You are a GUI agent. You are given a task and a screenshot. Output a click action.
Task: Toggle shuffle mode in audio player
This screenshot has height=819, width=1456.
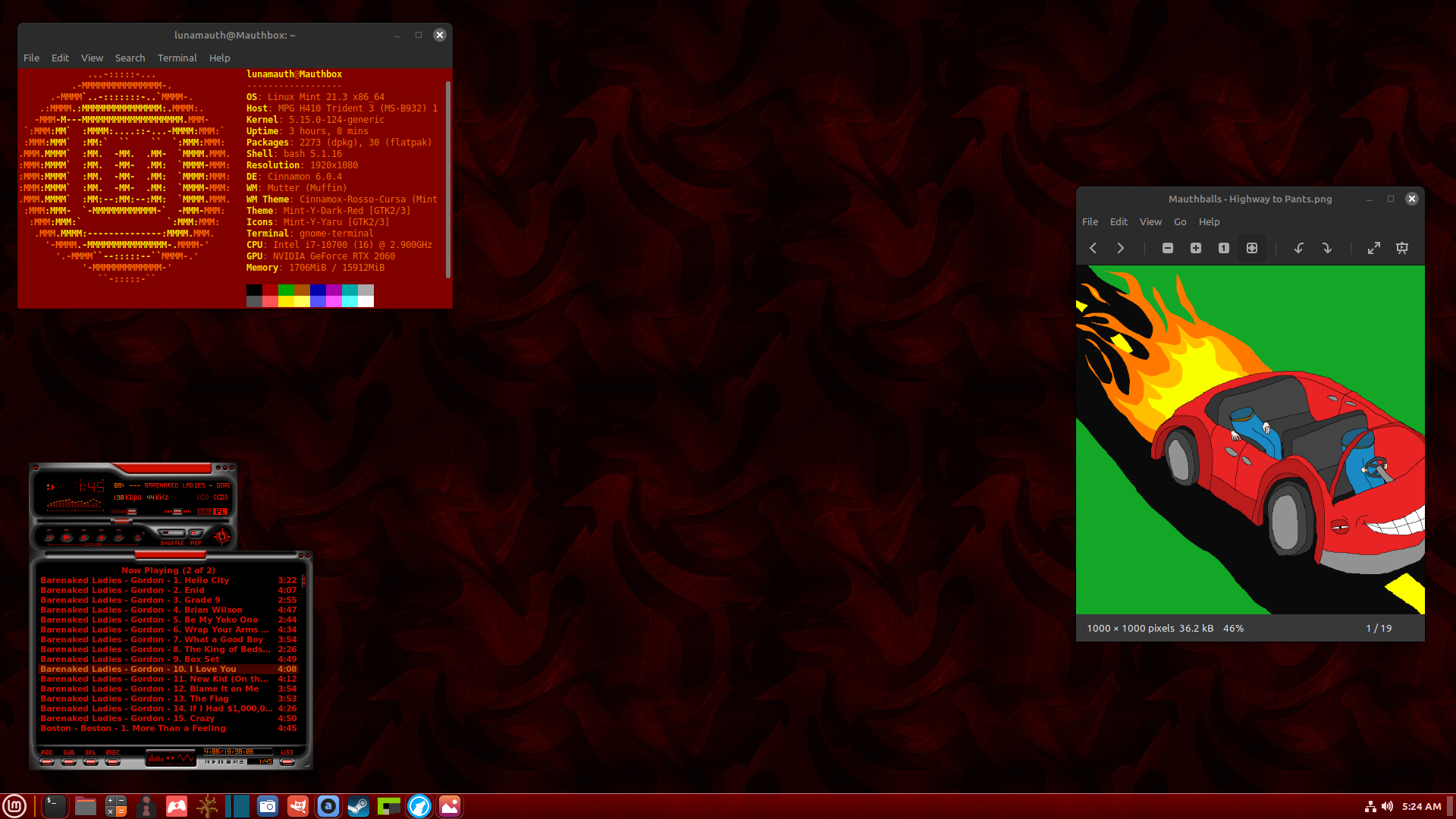171,533
